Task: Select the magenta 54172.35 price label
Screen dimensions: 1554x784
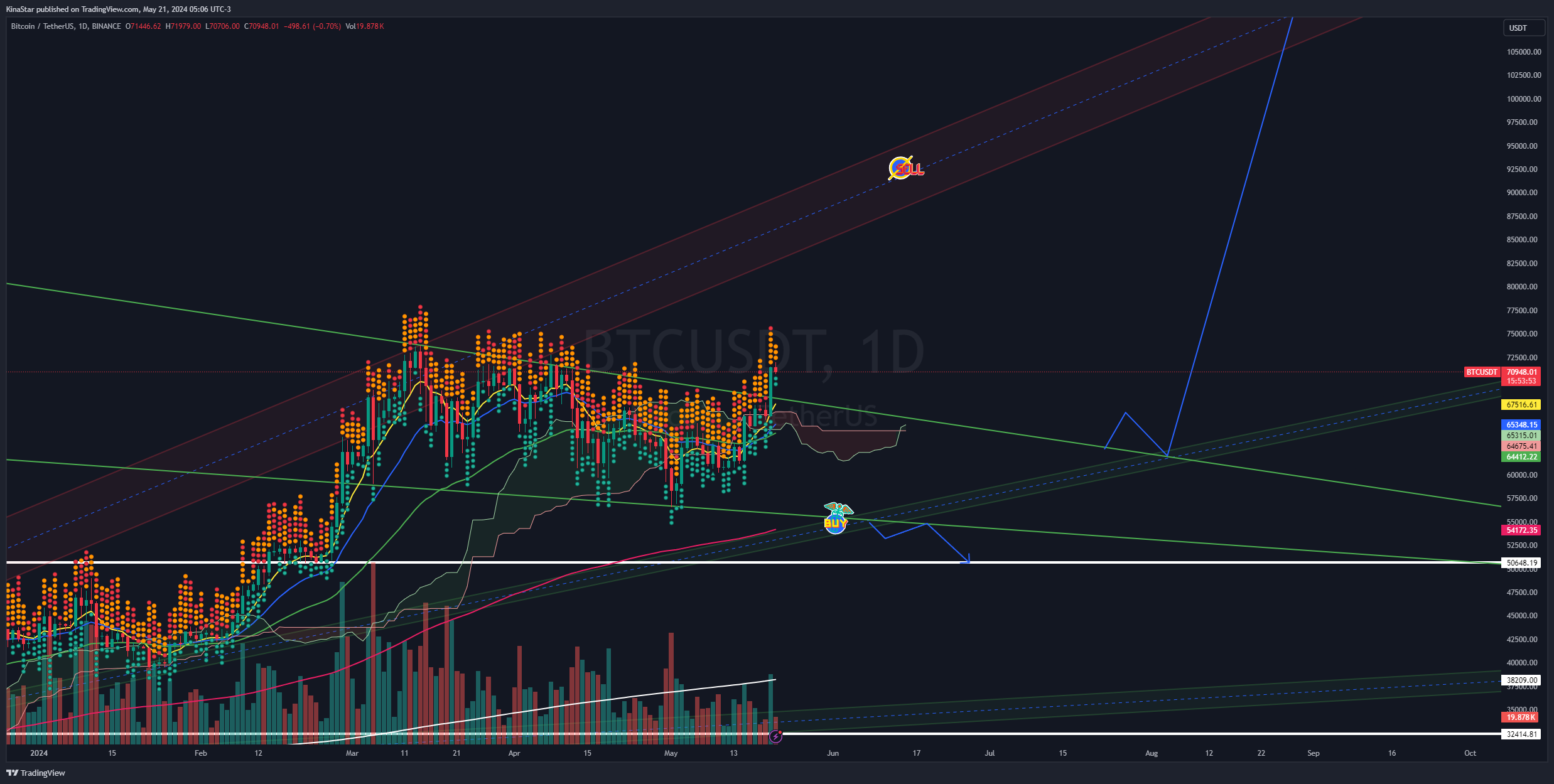Action: point(1521,530)
